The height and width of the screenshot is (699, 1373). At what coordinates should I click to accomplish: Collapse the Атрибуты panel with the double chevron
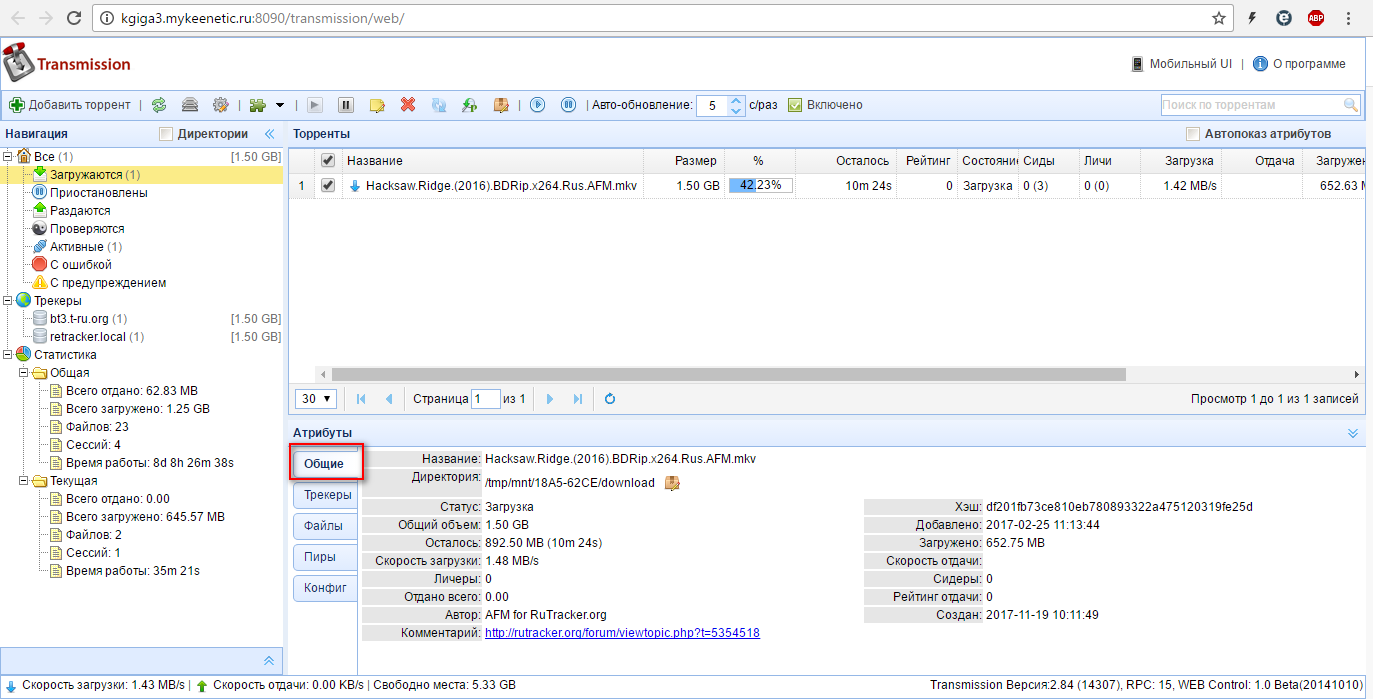click(1352, 433)
